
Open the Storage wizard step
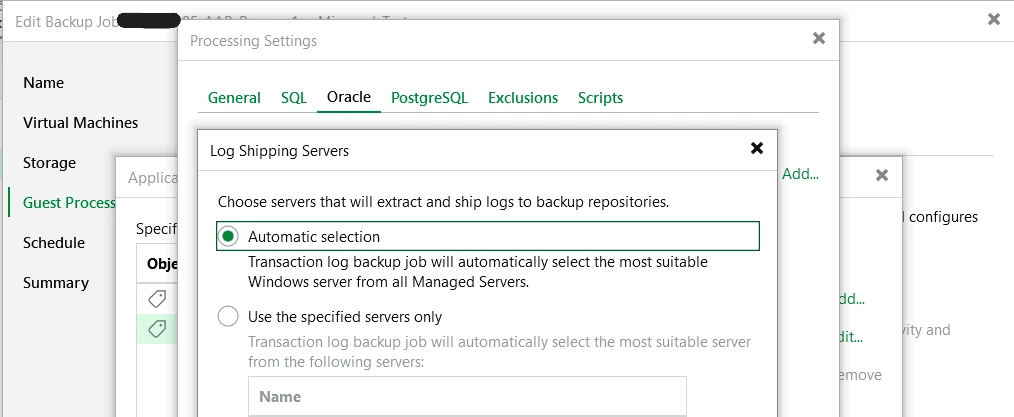click(50, 163)
